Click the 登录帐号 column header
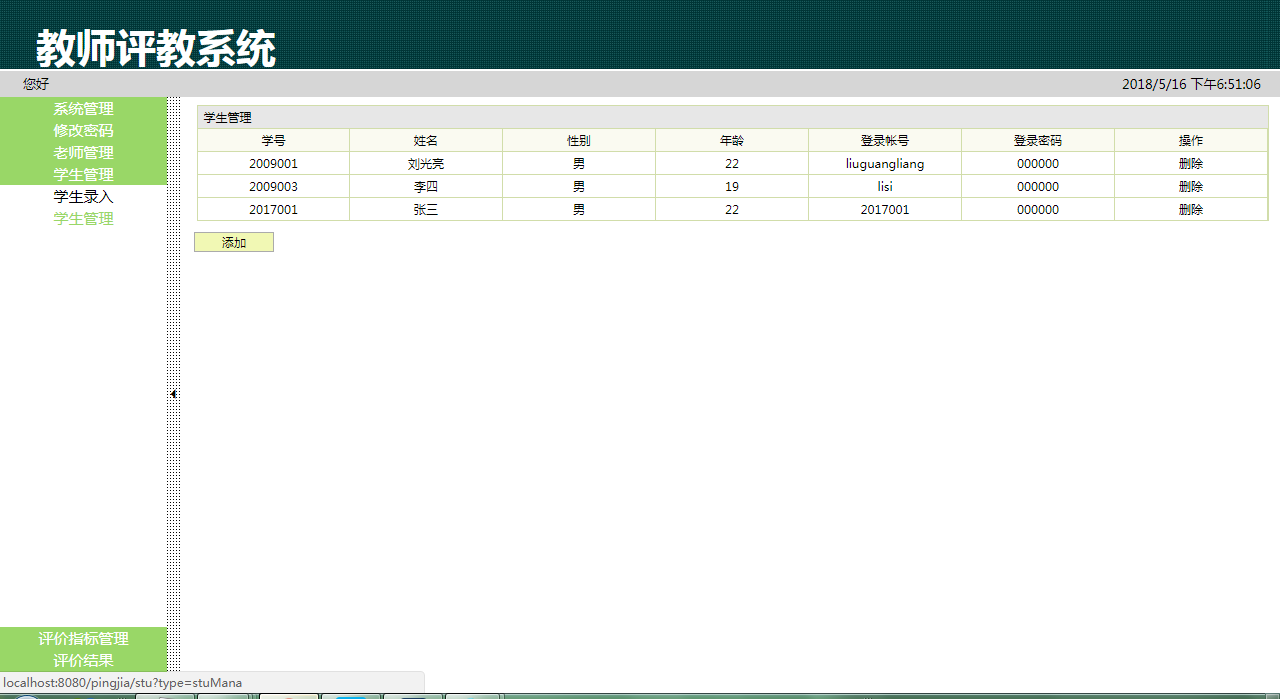The image size is (1280, 699). tap(885, 141)
